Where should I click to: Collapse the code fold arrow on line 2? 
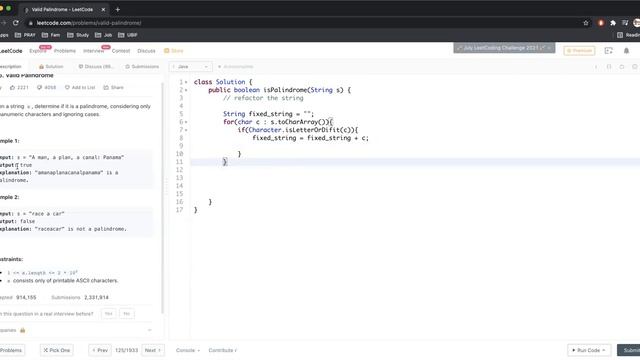pyautogui.click(x=186, y=90)
